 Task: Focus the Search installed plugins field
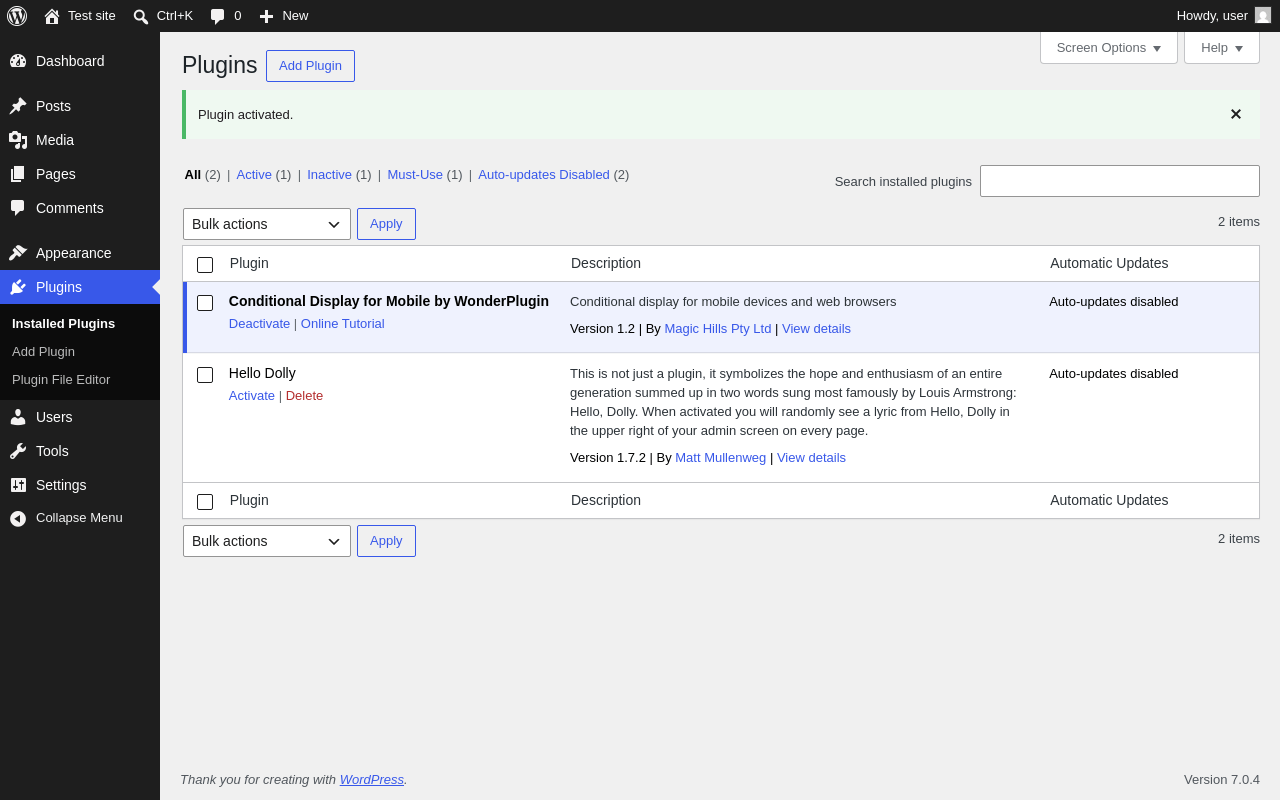(x=1120, y=181)
